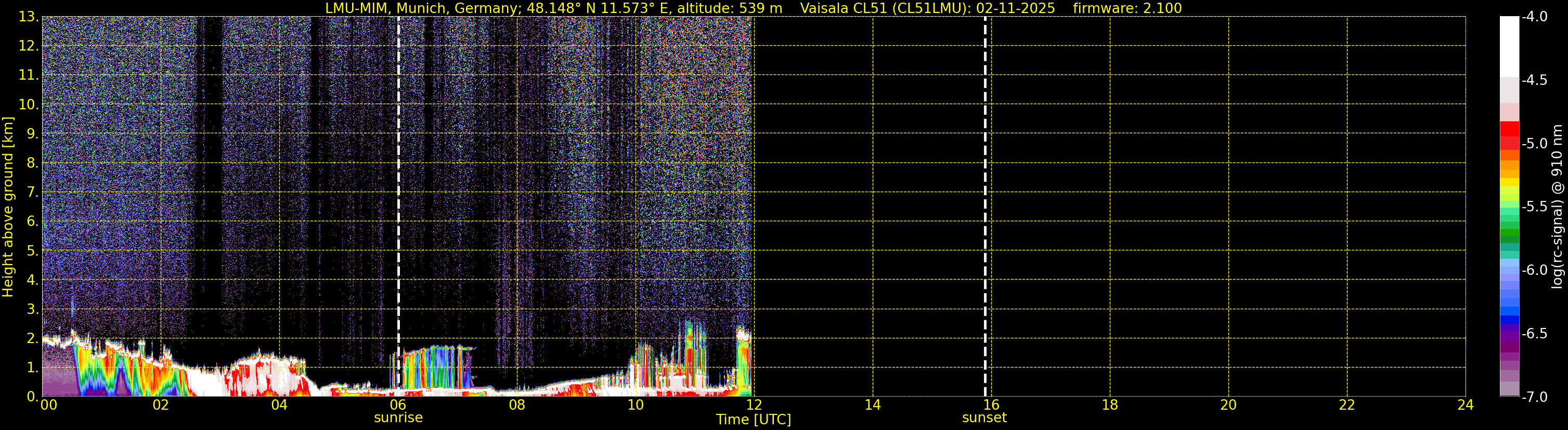Click the 'sunrise' label below the axis
This screenshot has height=430, width=1568.
pyautogui.click(x=398, y=417)
